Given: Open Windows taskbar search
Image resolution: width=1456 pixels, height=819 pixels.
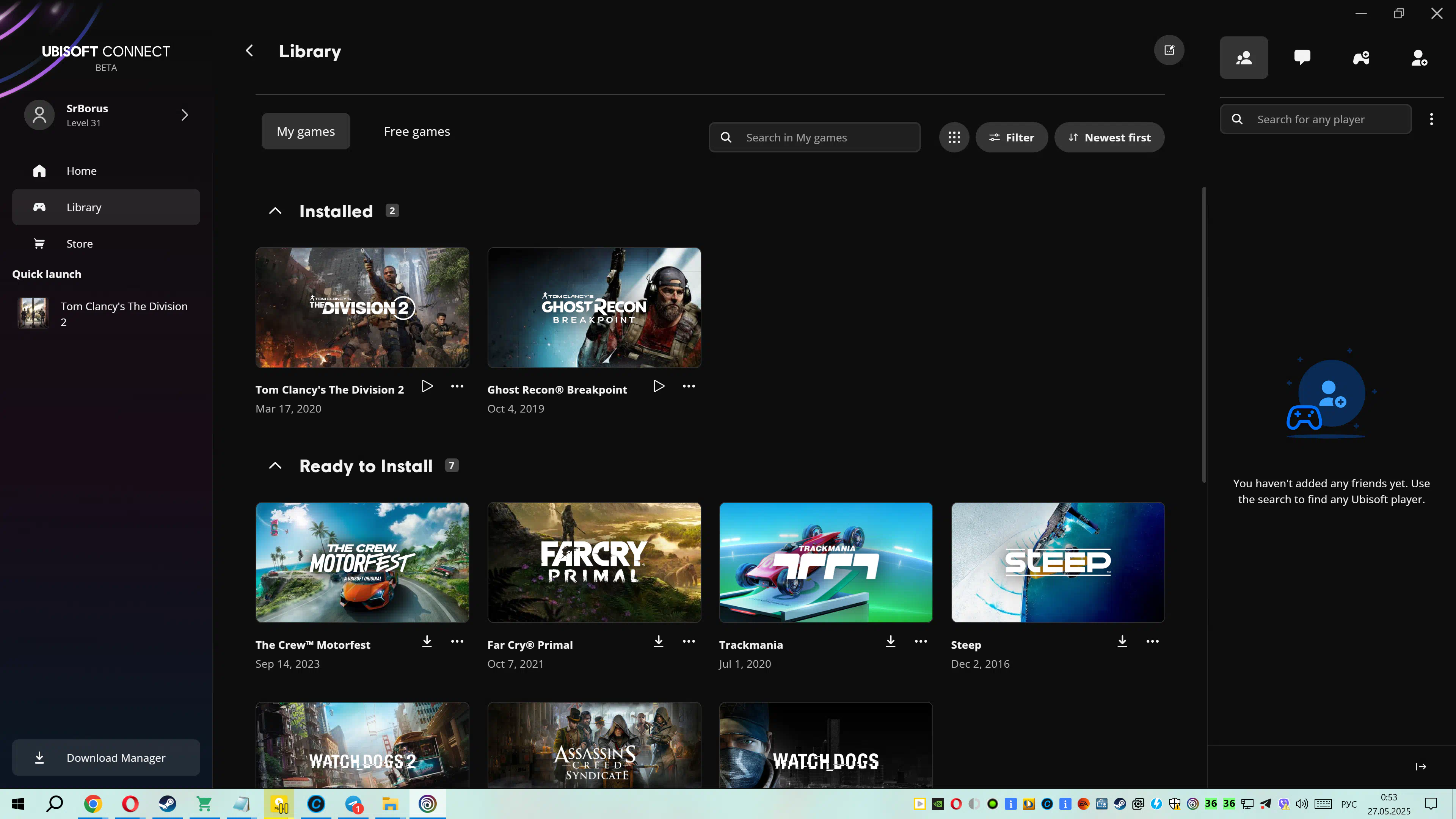Looking at the screenshot, I should (x=55, y=804).
